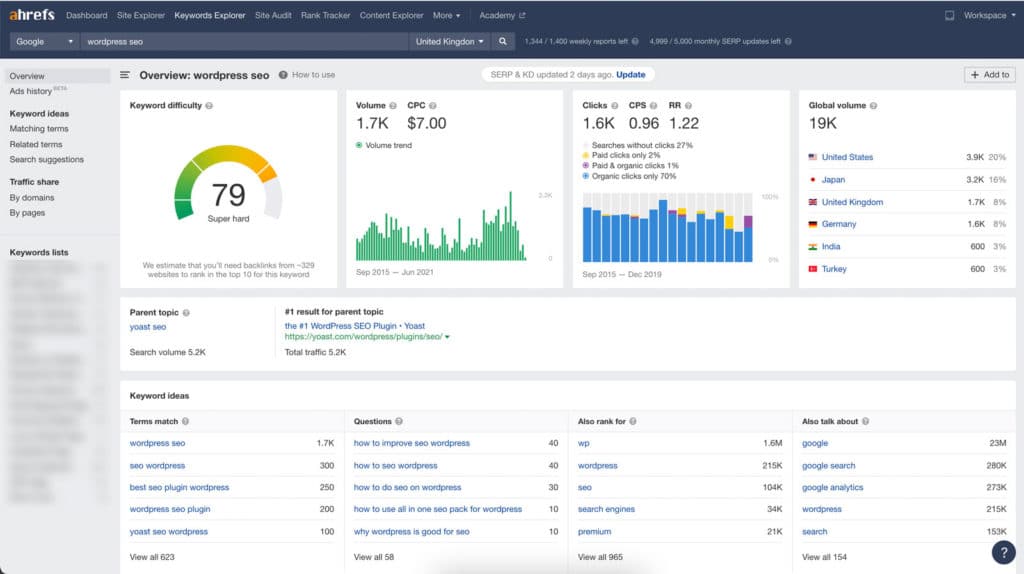Open Rank Tracker
This screenshot has height=574, width=1024.
pyautogui.click(x=325, y=15)
